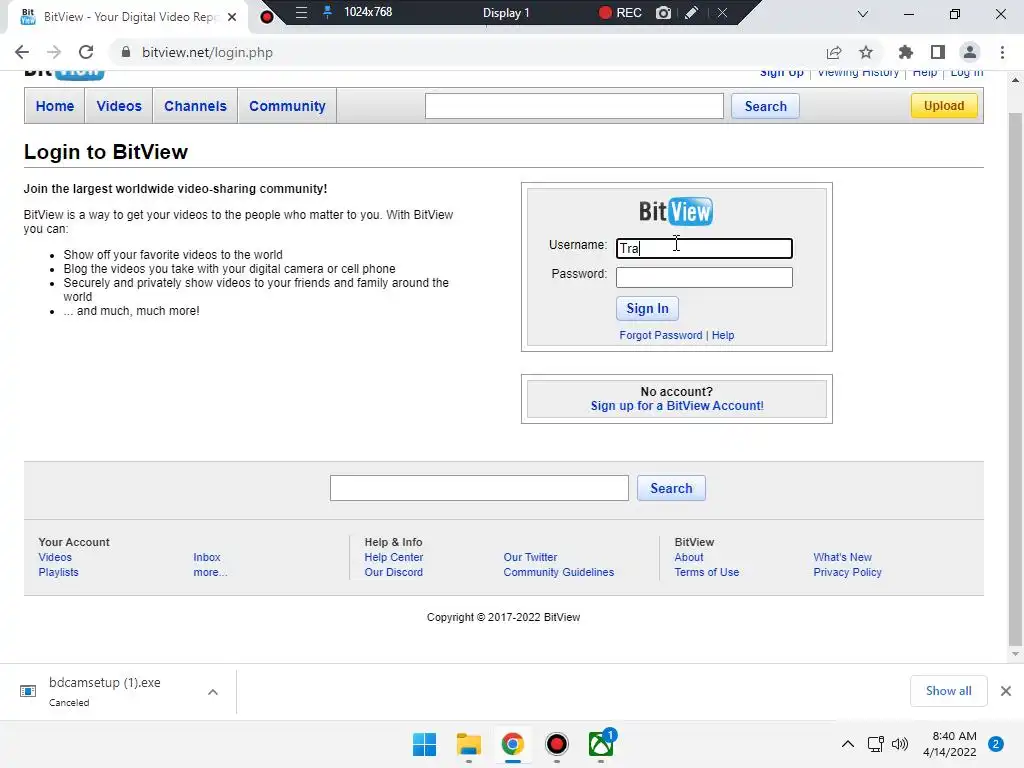Share this page via share icon

coord(833,52)
